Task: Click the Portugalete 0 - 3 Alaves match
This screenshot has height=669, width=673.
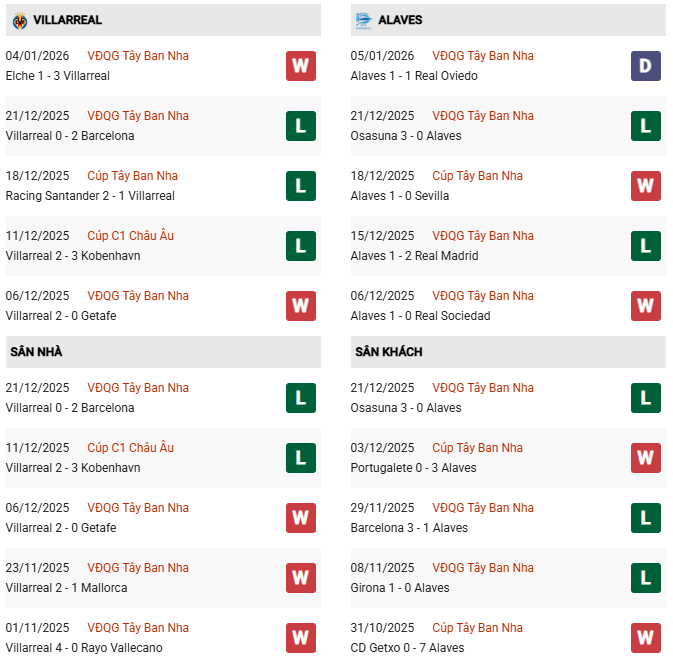Action: (x=413, y=468)
